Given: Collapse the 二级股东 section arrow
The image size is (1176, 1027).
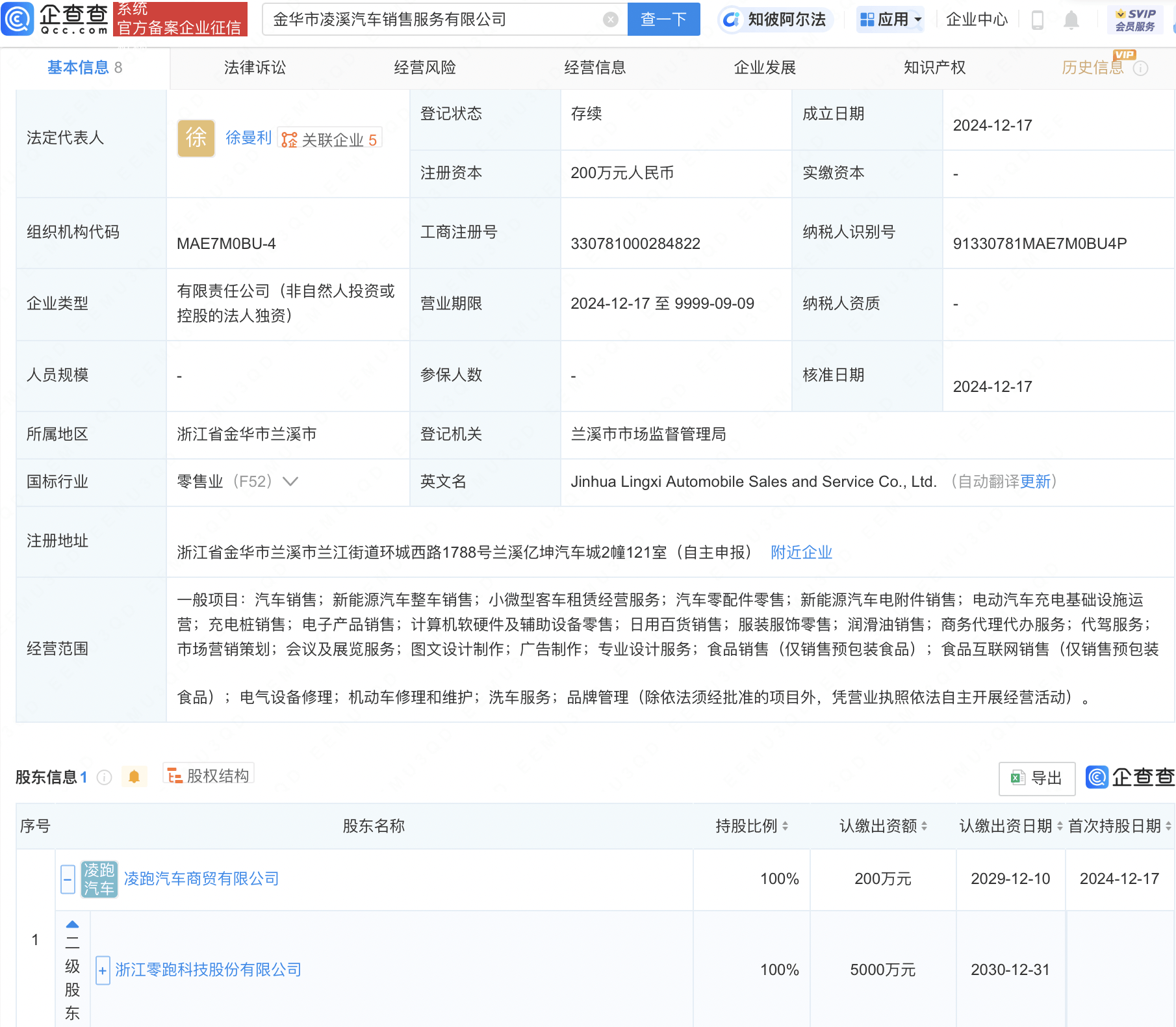Looking at the screenshot, I should tap(72, 924).
